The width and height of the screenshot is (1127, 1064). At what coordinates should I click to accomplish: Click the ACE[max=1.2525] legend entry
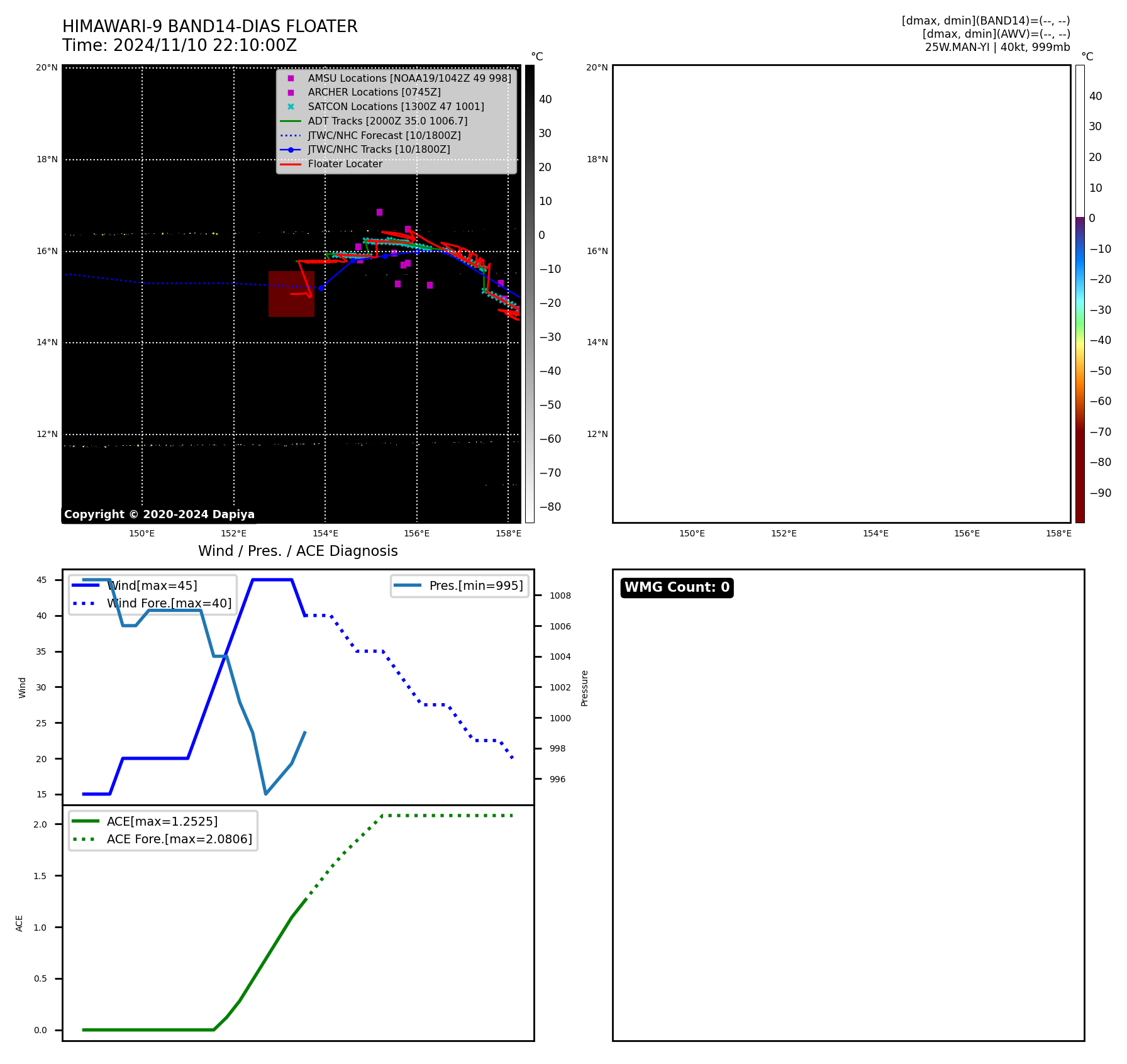point(162,821)
